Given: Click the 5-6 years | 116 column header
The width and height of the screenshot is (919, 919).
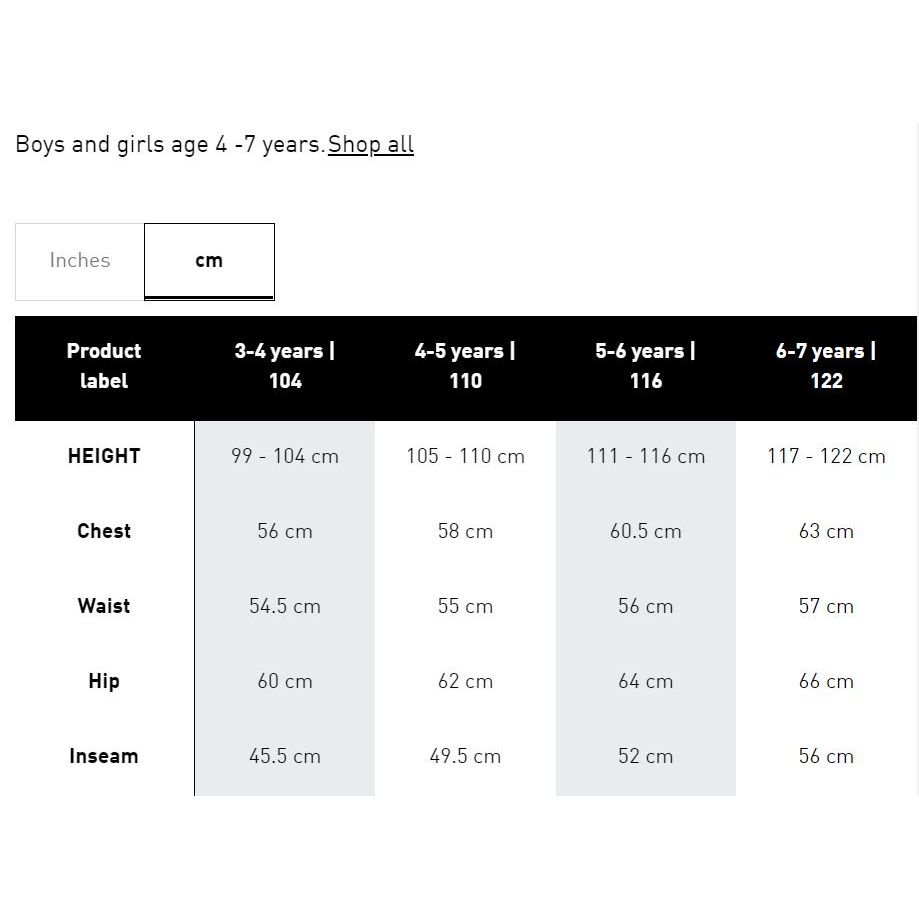Looking at the screenshot, I should click(x=646, y=366).
